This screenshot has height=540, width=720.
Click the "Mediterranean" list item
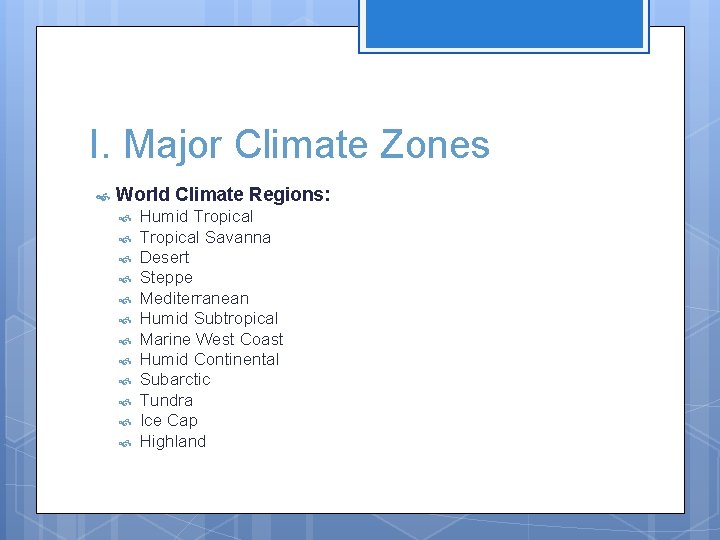point(194,298)
